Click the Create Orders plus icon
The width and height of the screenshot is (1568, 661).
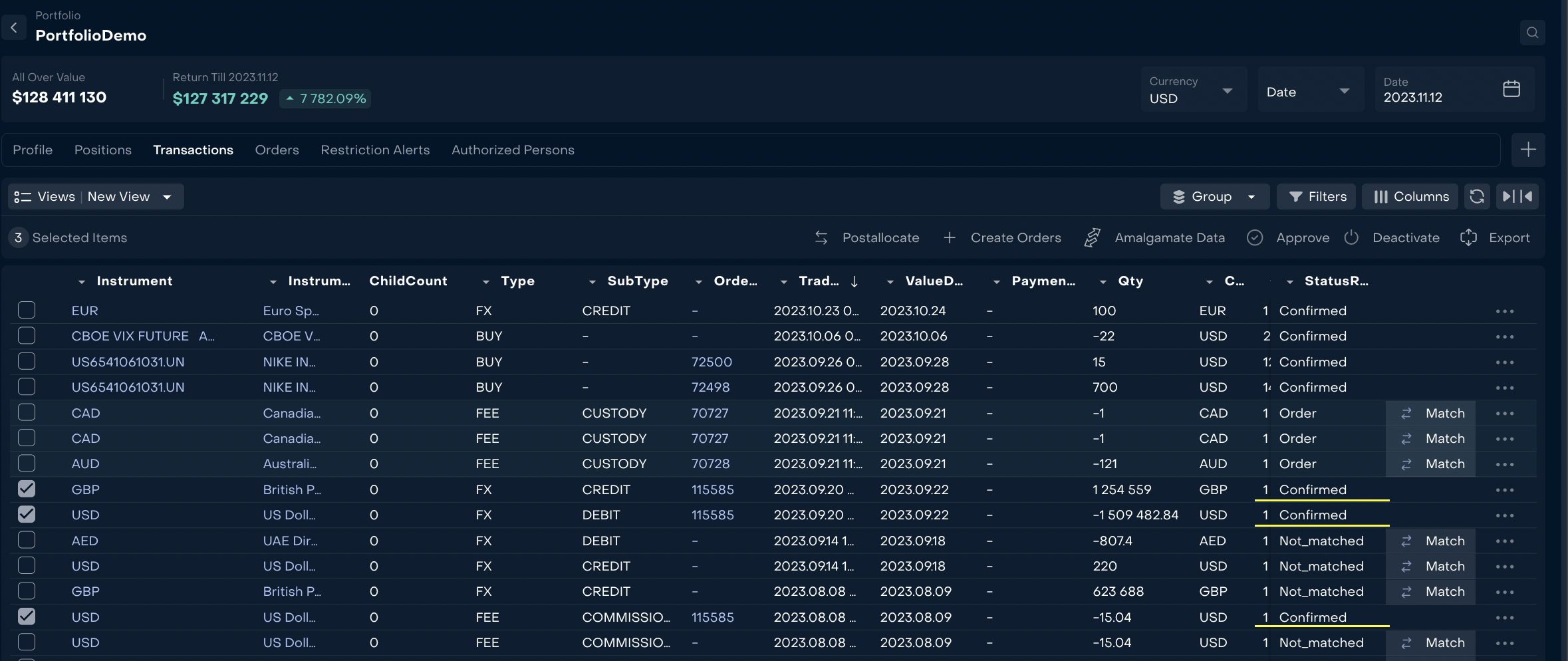[949, 237]
